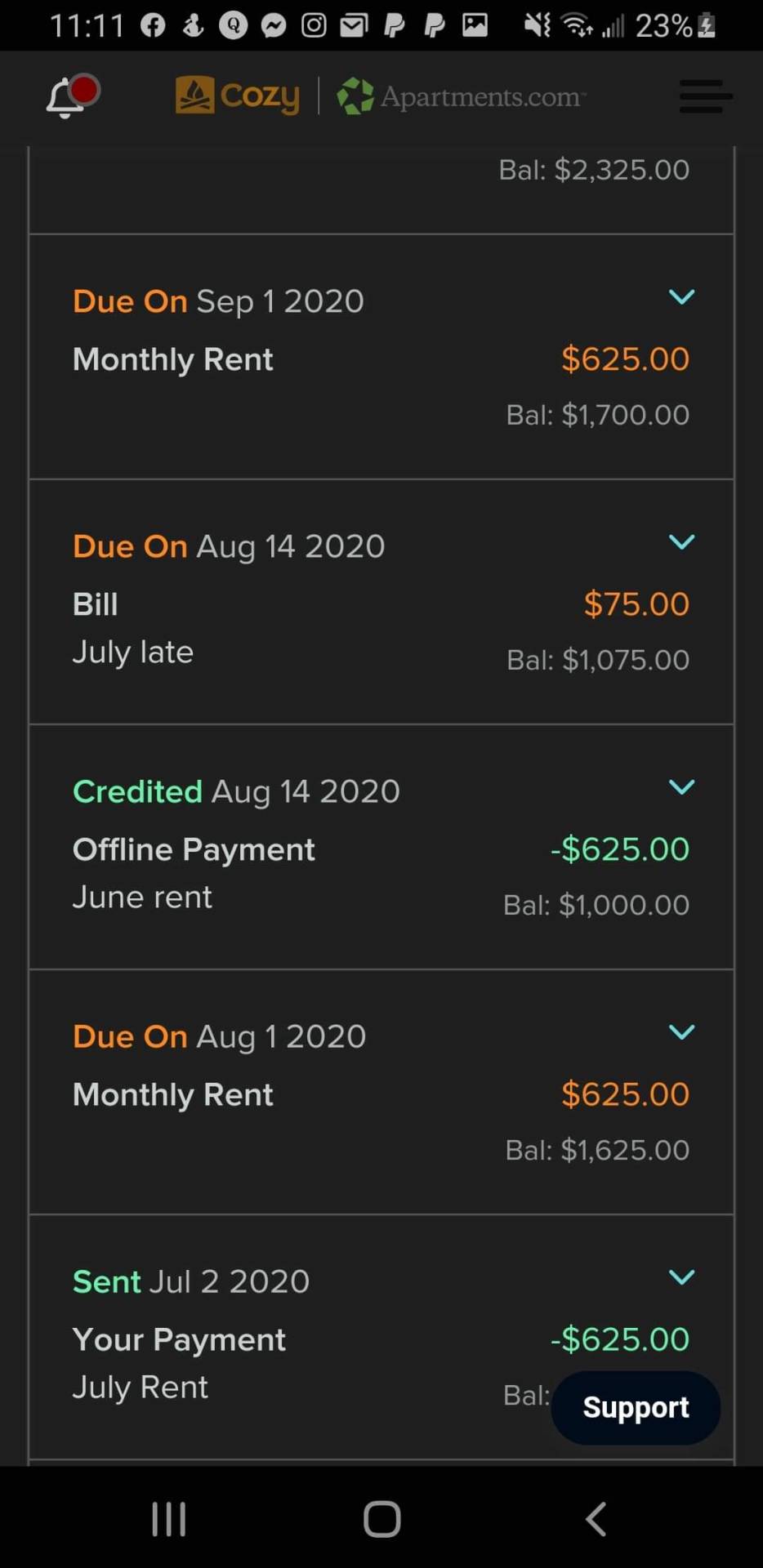Open the hamburger menu
The image size is (763, 1568).
705,96
